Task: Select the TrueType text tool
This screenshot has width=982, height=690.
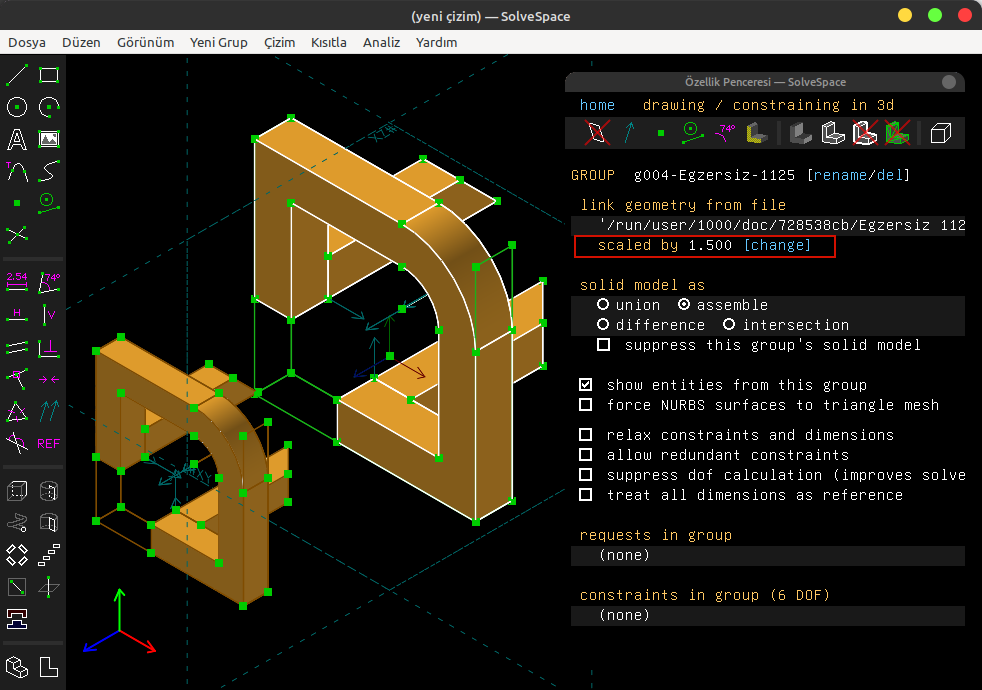Action: coord(17,139)
